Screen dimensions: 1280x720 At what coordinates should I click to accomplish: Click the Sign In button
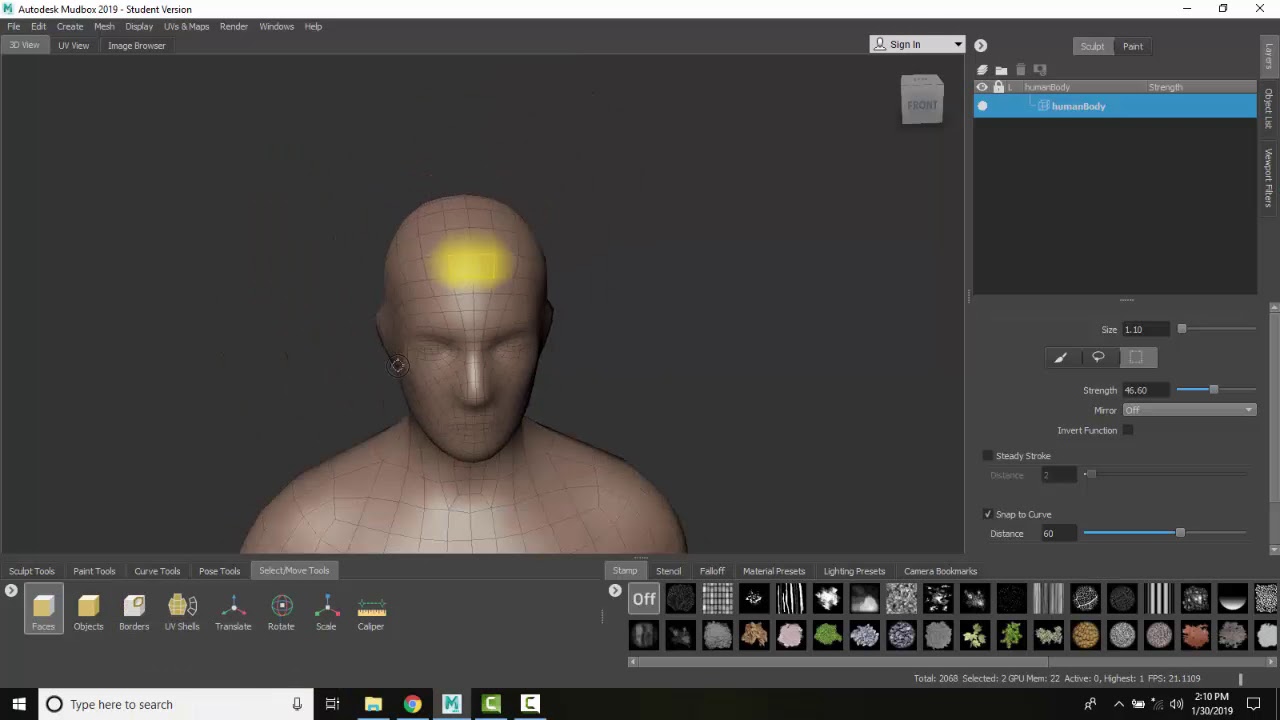(x=910, y=44)
